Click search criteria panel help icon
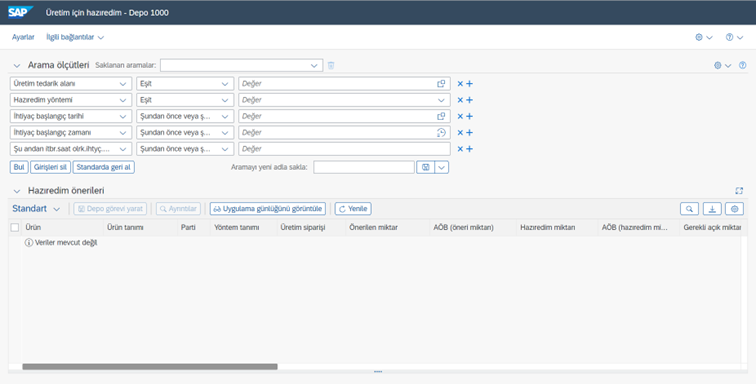The image size is (756, 384). click(x=742, y=65)
